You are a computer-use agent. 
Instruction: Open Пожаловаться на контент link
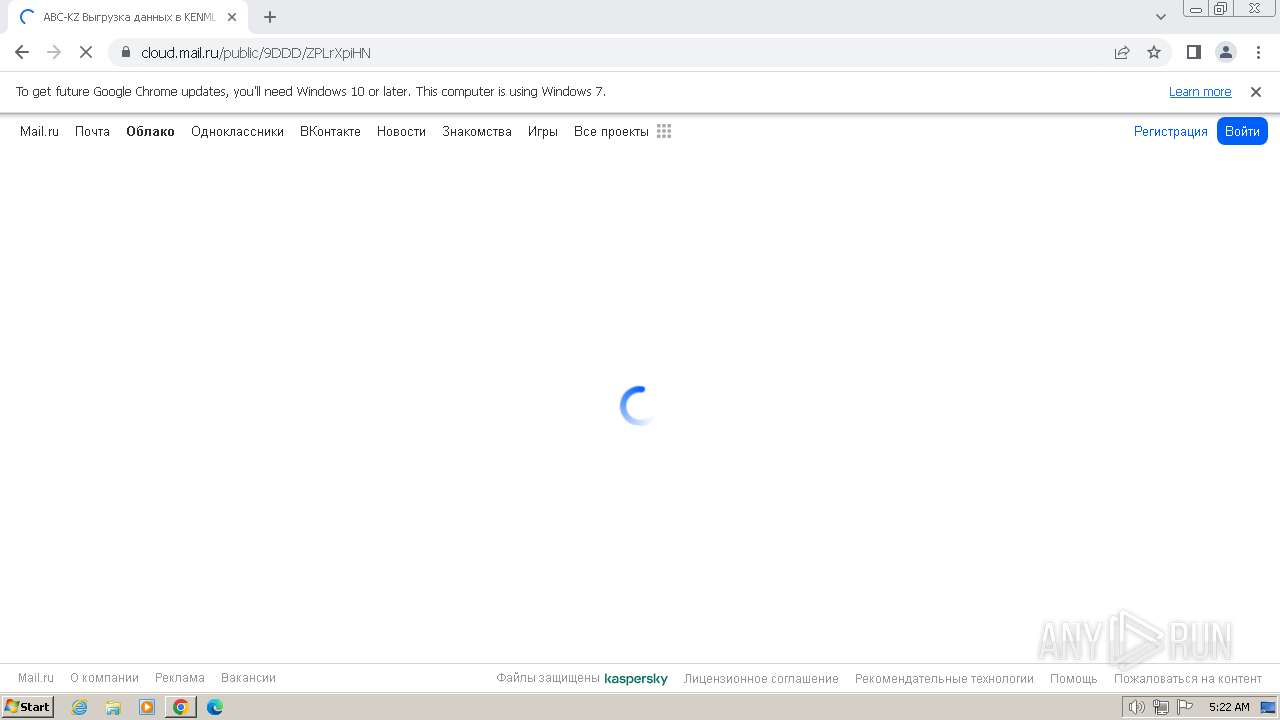click(x=1188, y=678)
